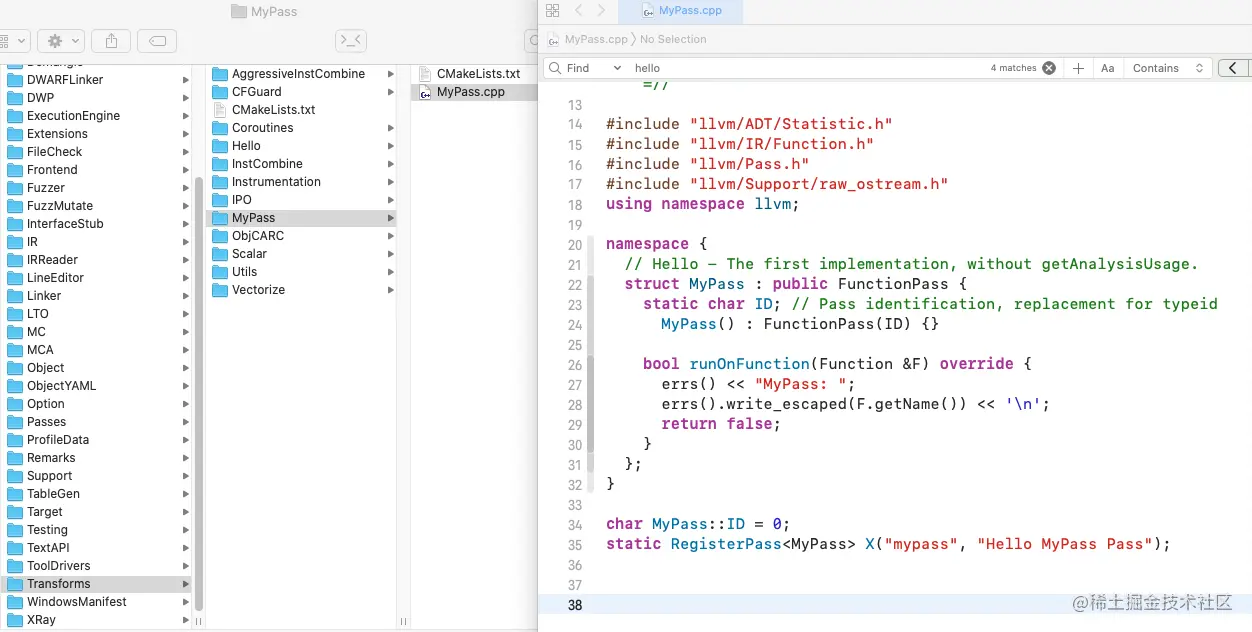The width and height of the screenshot is (1252, 632).
Task: Expand the ObjCARC folder arrow
Action: (391, 236)
